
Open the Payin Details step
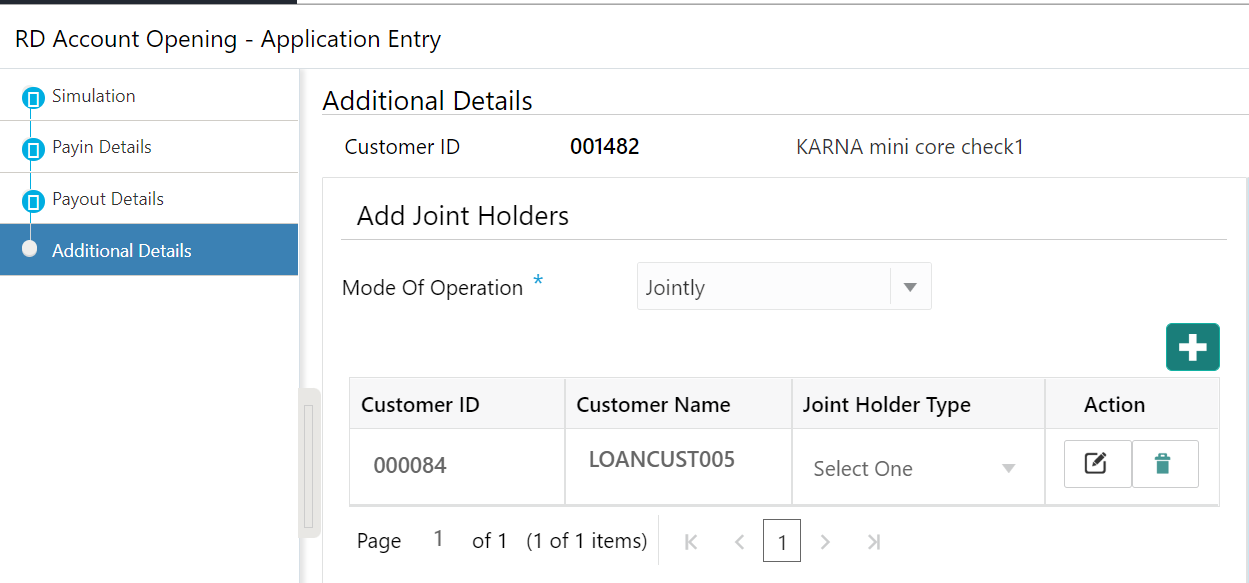(x=149, y=147)
